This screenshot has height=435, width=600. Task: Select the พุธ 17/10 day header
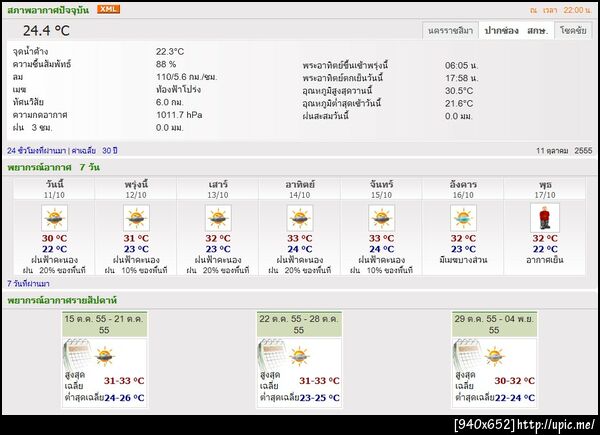pyautogui.click(x=545, y=189)
